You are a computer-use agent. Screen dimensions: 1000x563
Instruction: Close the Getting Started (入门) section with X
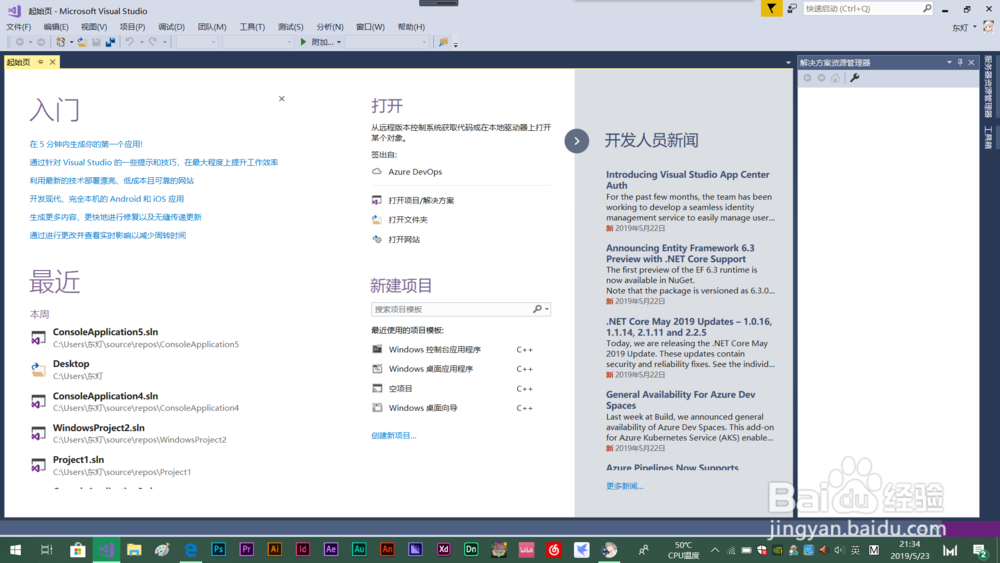click(x=281, y=99)
